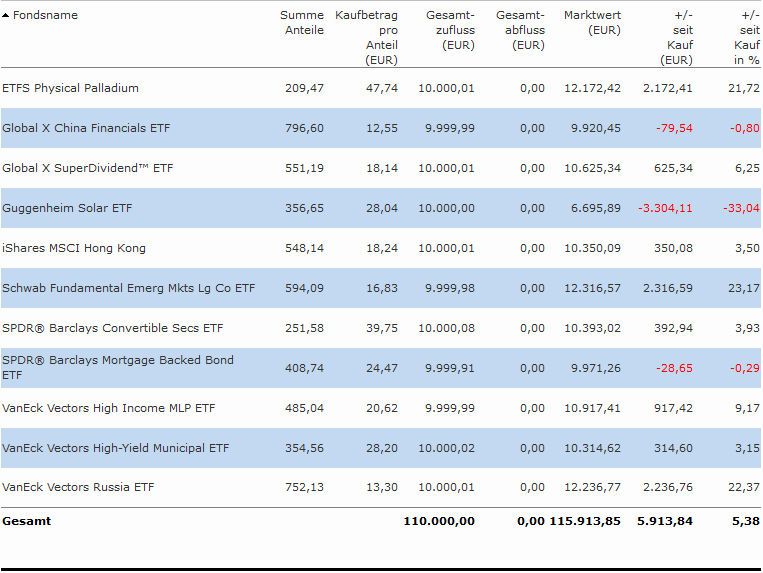Click percentage -33,04 for Guggenheim Solar

coord(741,208)
